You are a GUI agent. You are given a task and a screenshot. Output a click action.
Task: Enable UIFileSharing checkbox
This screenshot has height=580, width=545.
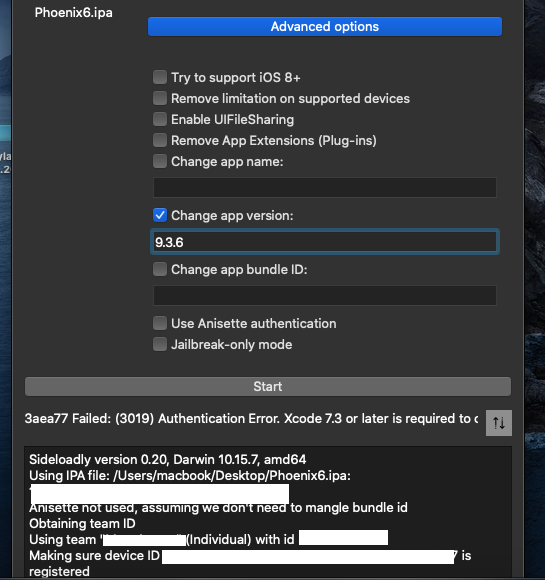[x=160, y=119]
